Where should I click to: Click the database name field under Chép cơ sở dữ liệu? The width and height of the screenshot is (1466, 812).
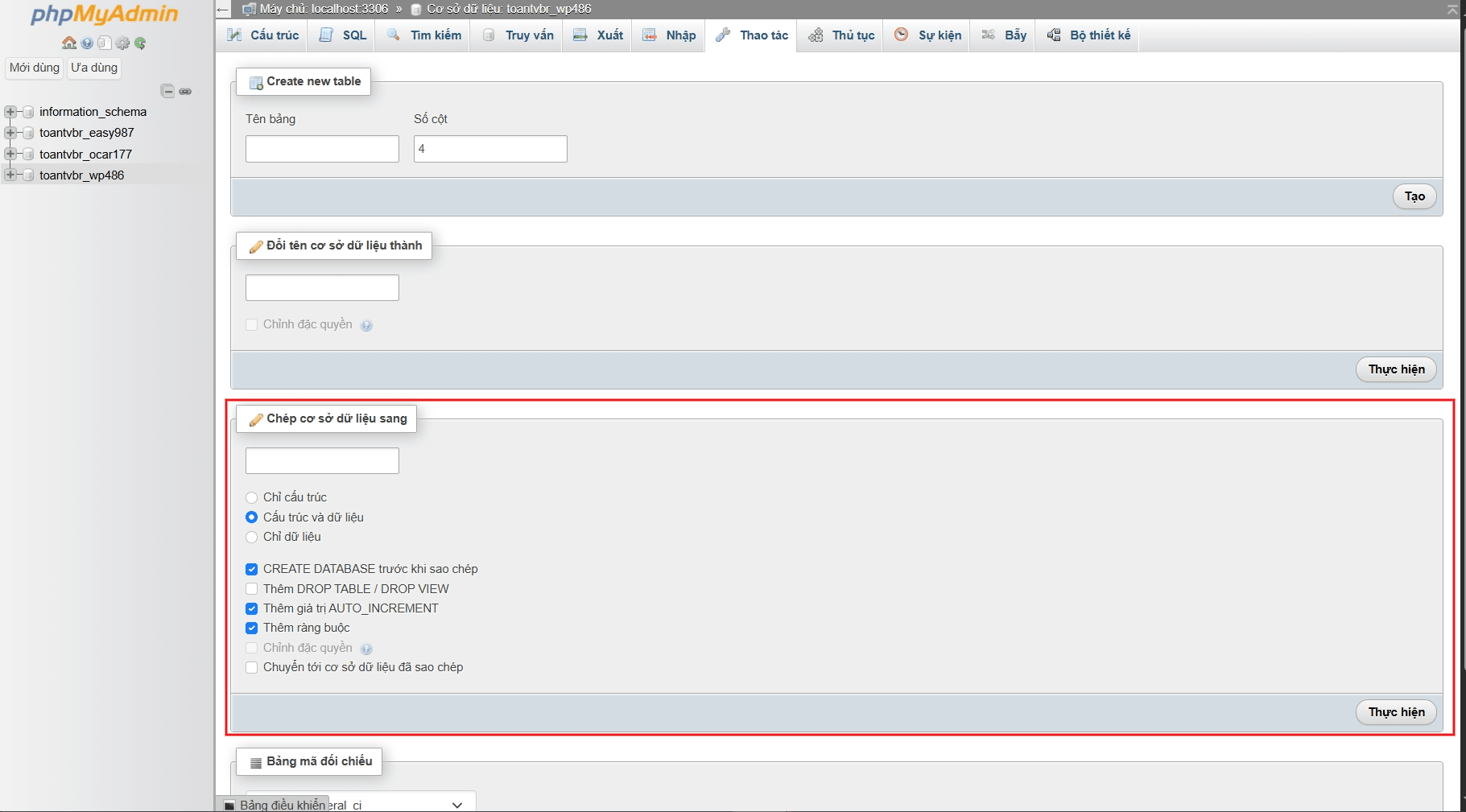point(321,460)
